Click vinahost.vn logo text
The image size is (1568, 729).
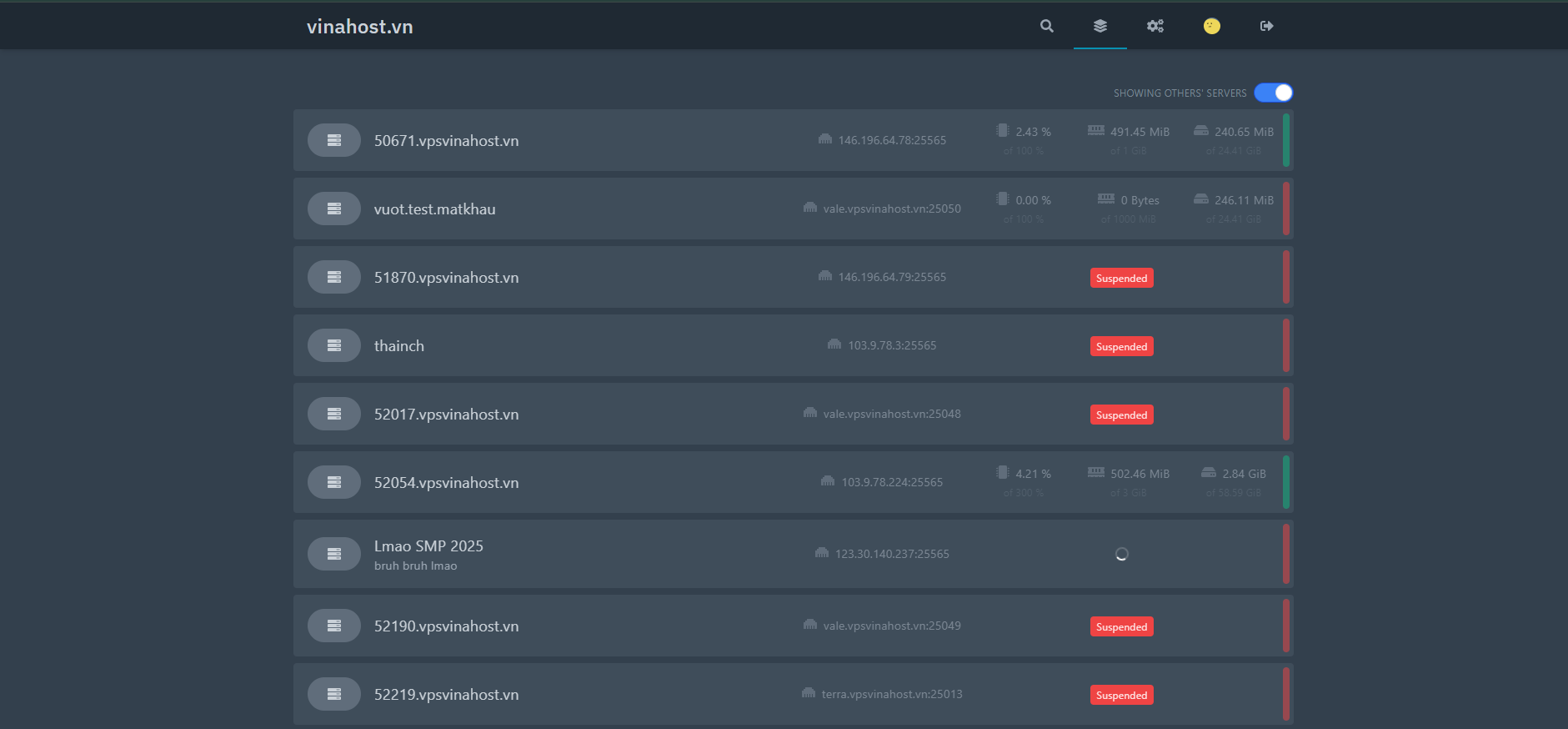359,27
